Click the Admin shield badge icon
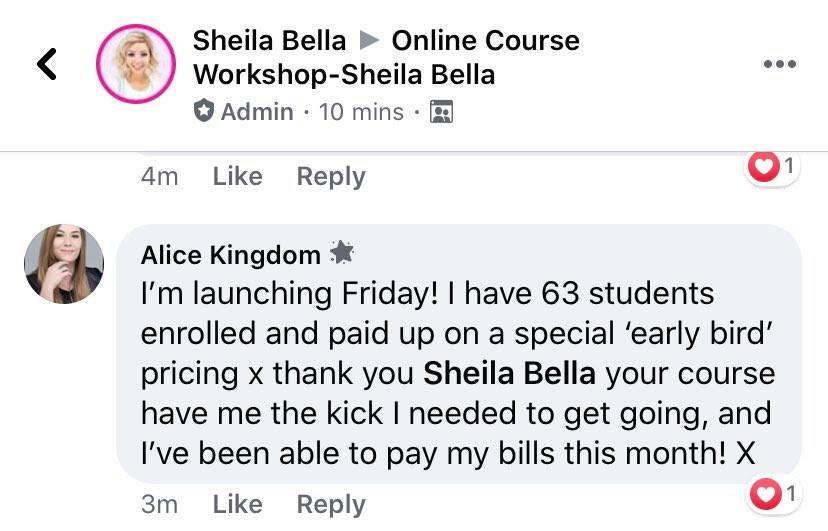The height and width of the screenshot is (531, 828). click(x=204, y=111)
